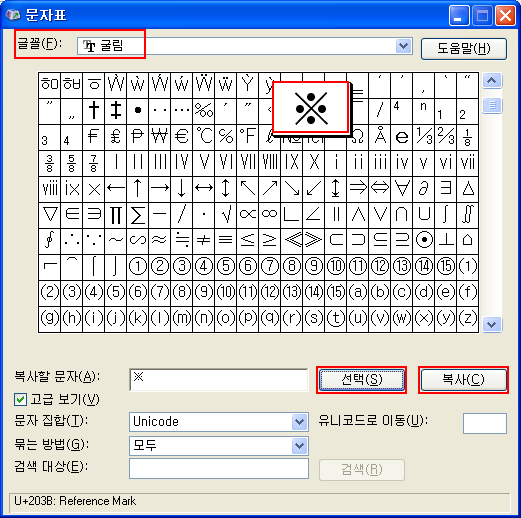Select the intersection ∩ symbol
The image size is (521, 518).
402,215
